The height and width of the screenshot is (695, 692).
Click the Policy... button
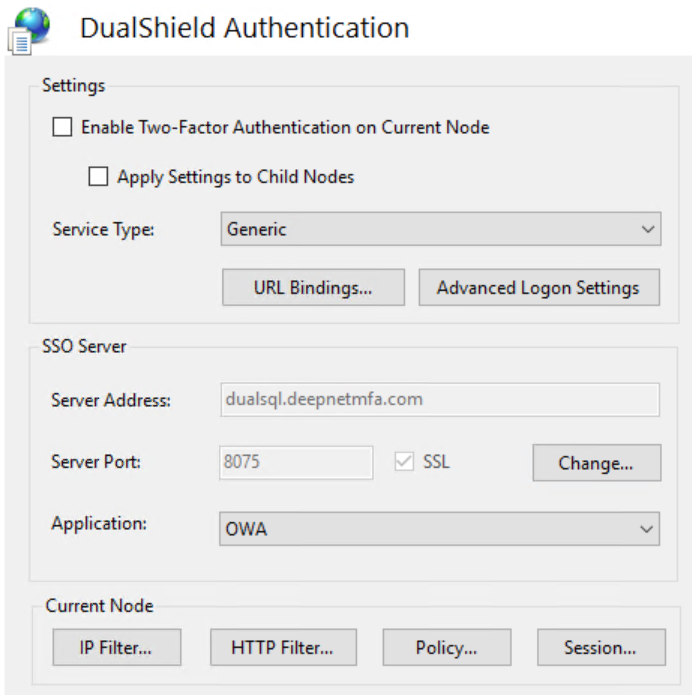pyautogui.click(x=446, y=647)
